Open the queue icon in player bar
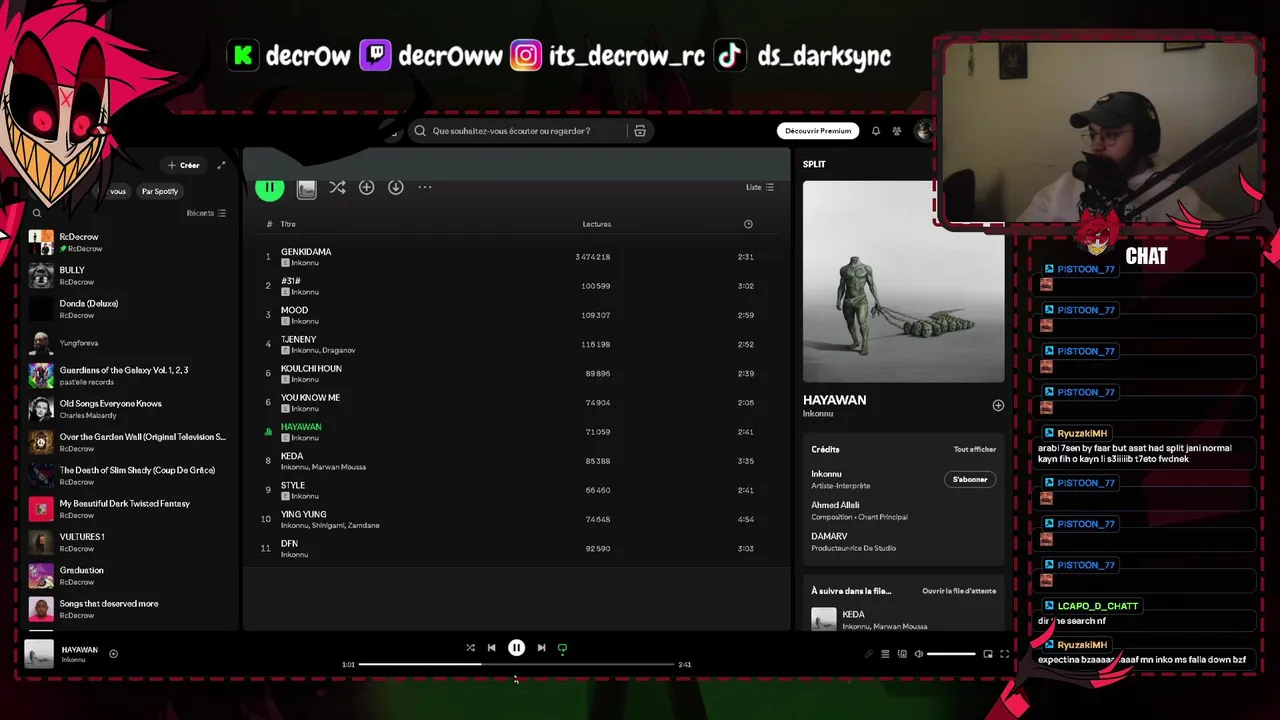1280x720 pixels. [885, 654]
